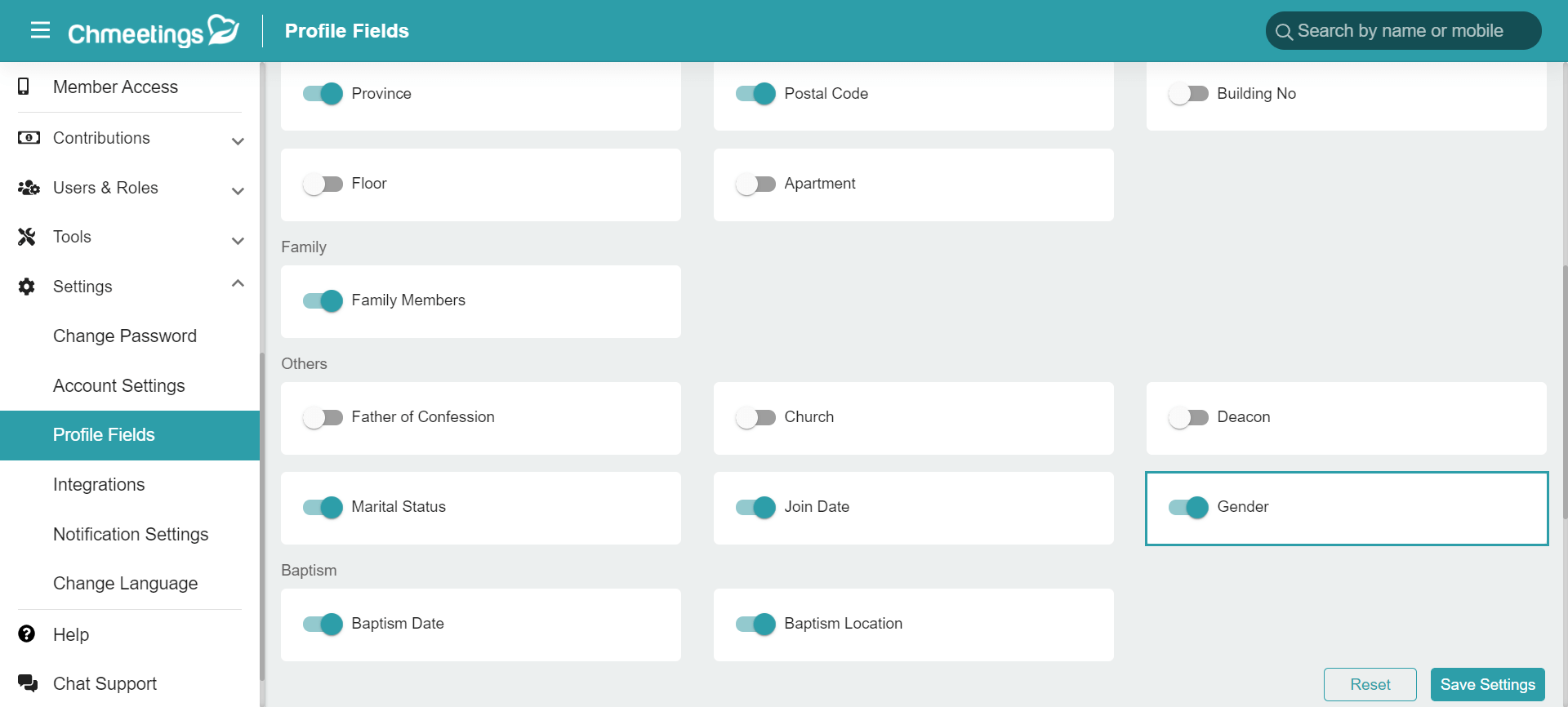Switch off the Marital Status toggle
This screenshot has height=707, width=1568.
[x=323, y=507]
